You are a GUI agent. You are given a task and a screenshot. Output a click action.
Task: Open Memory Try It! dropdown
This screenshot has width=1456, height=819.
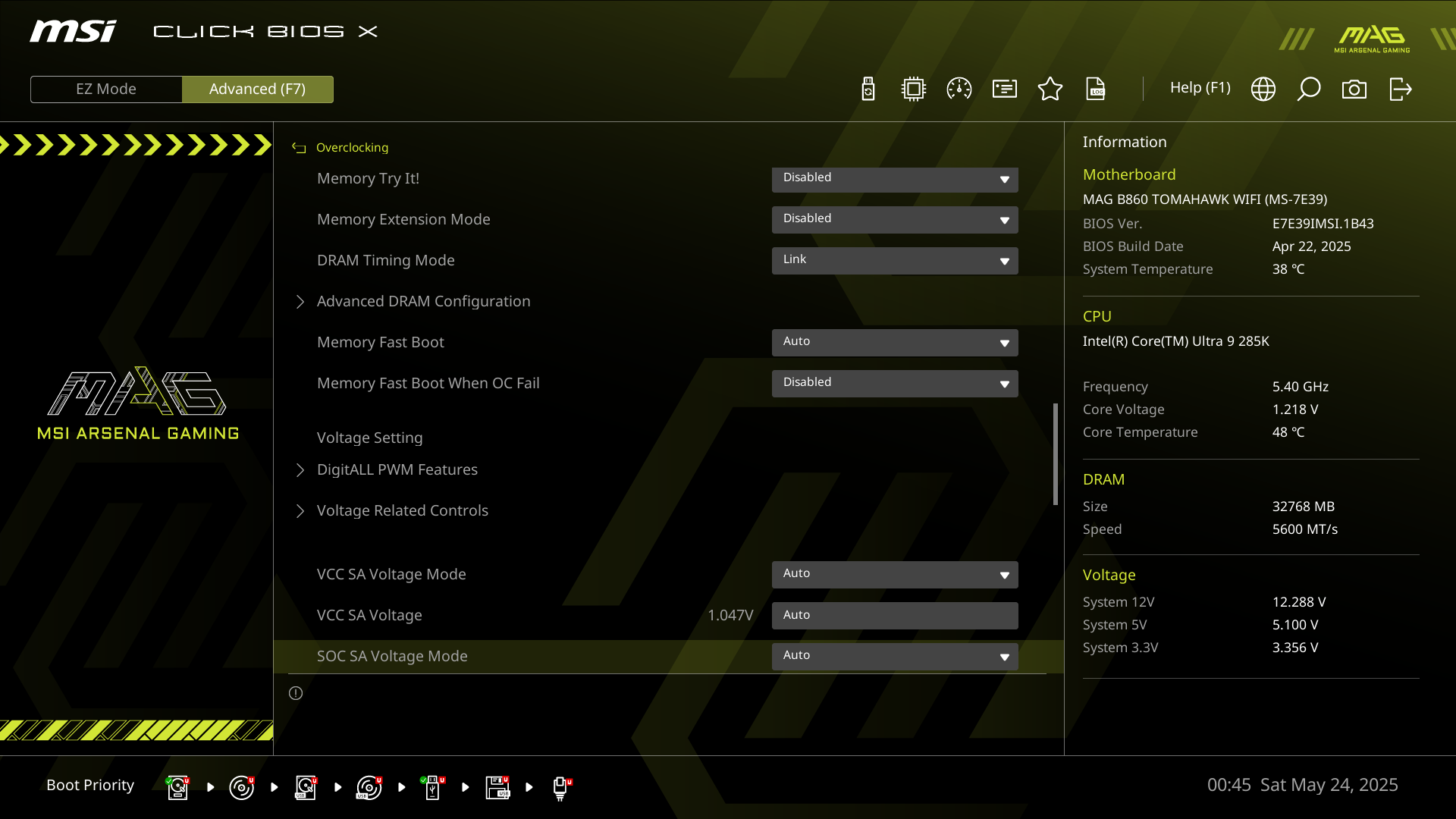tap(895, 178)
